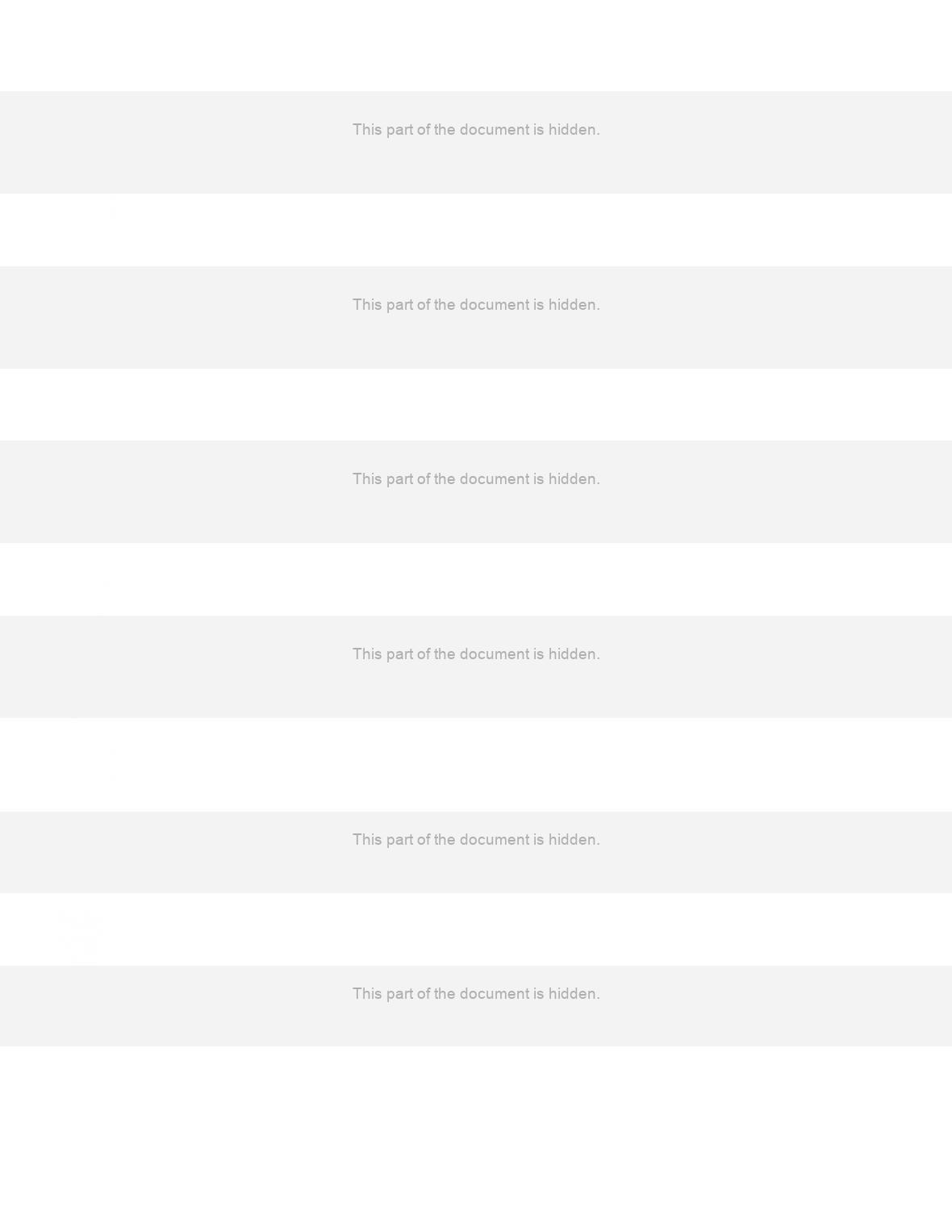952x1232 pixels.
Task: Click the white gap between first and second banners
Action: [476, 230]
